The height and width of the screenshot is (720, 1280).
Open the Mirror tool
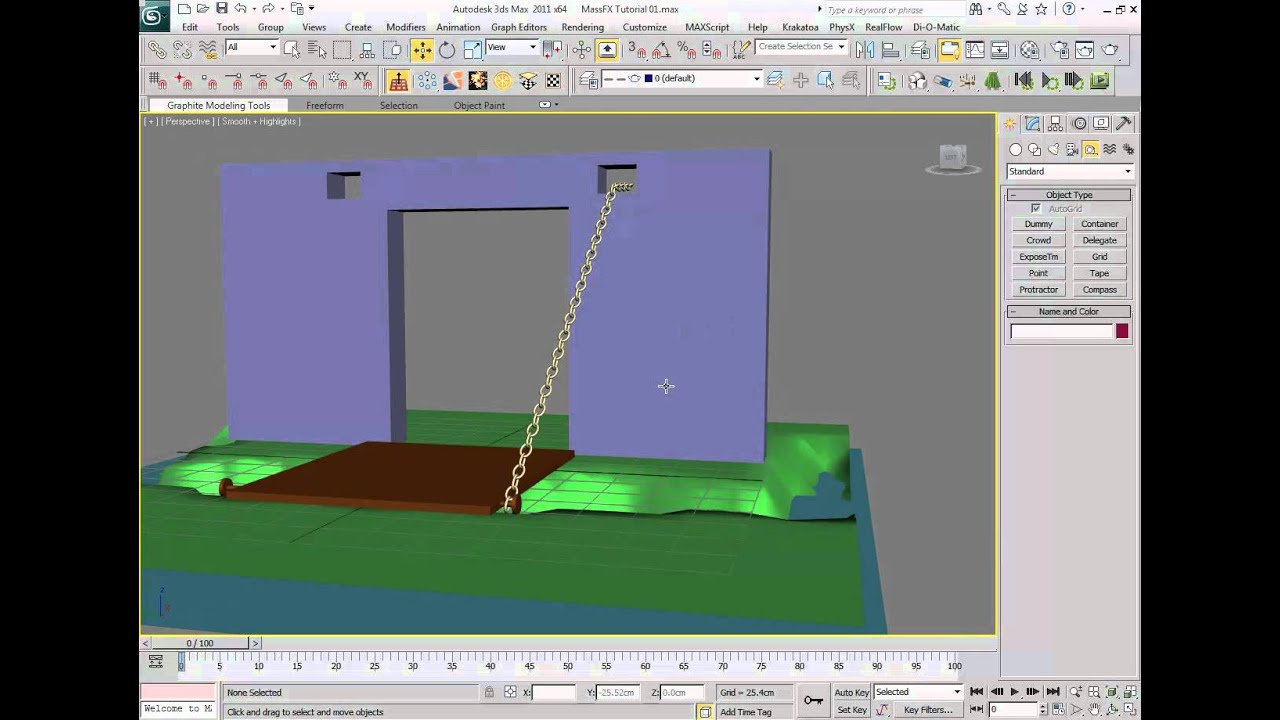point(865,50)
